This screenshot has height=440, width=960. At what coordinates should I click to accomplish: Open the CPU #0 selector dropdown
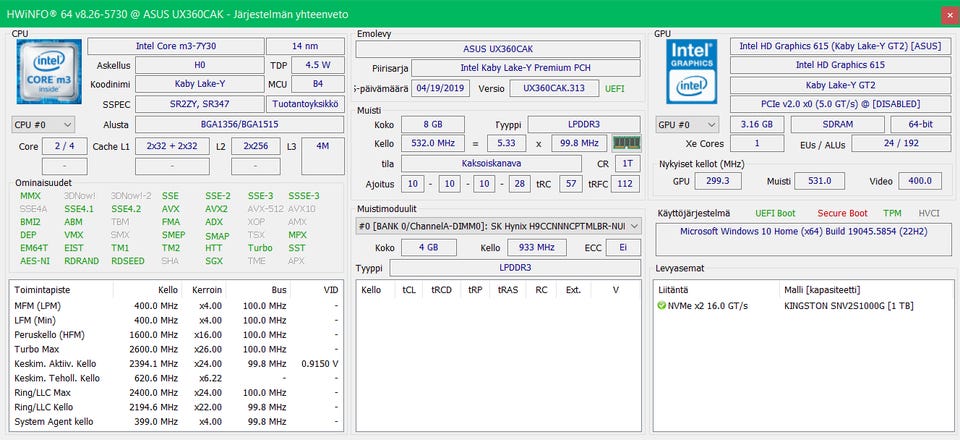click(x=43, y=124)
